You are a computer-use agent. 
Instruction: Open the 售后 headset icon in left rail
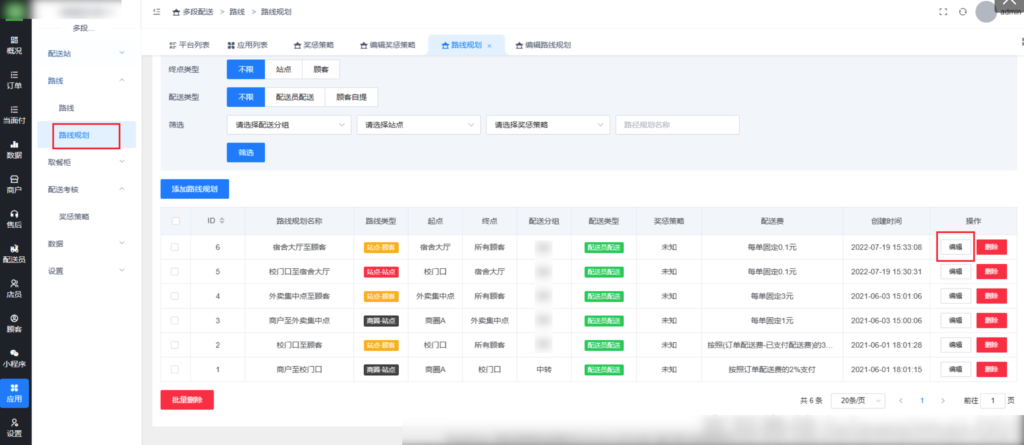14,218
